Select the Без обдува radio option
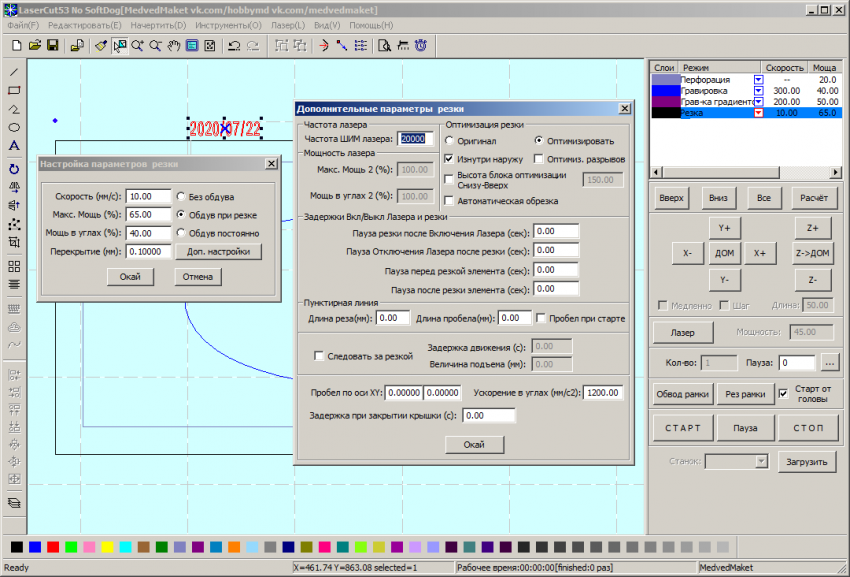 tap(181, 196)
